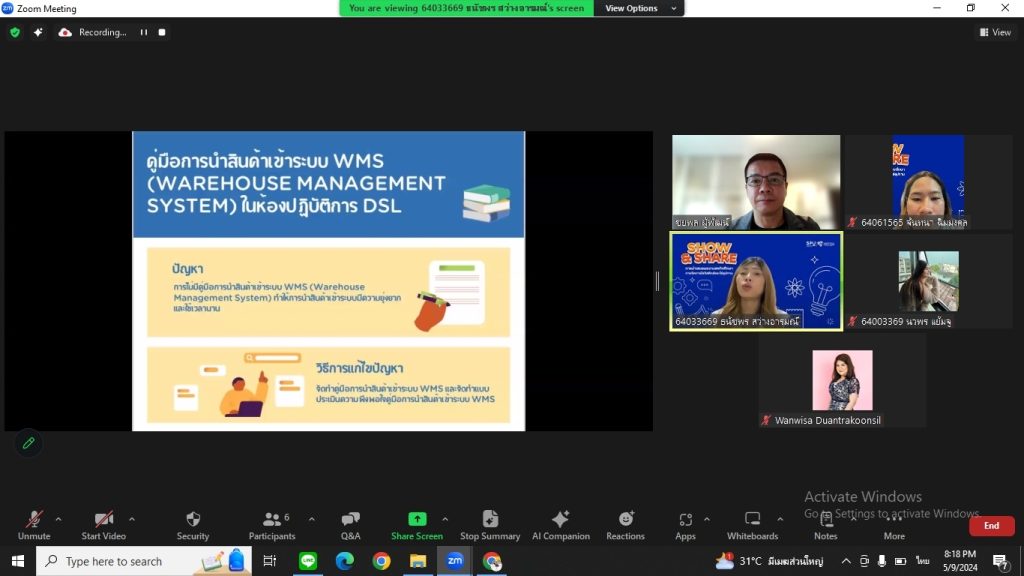Screen dimensions: 1024x576
Task: Open the Whiteboards tool
Action: click(x=752, y=526)
